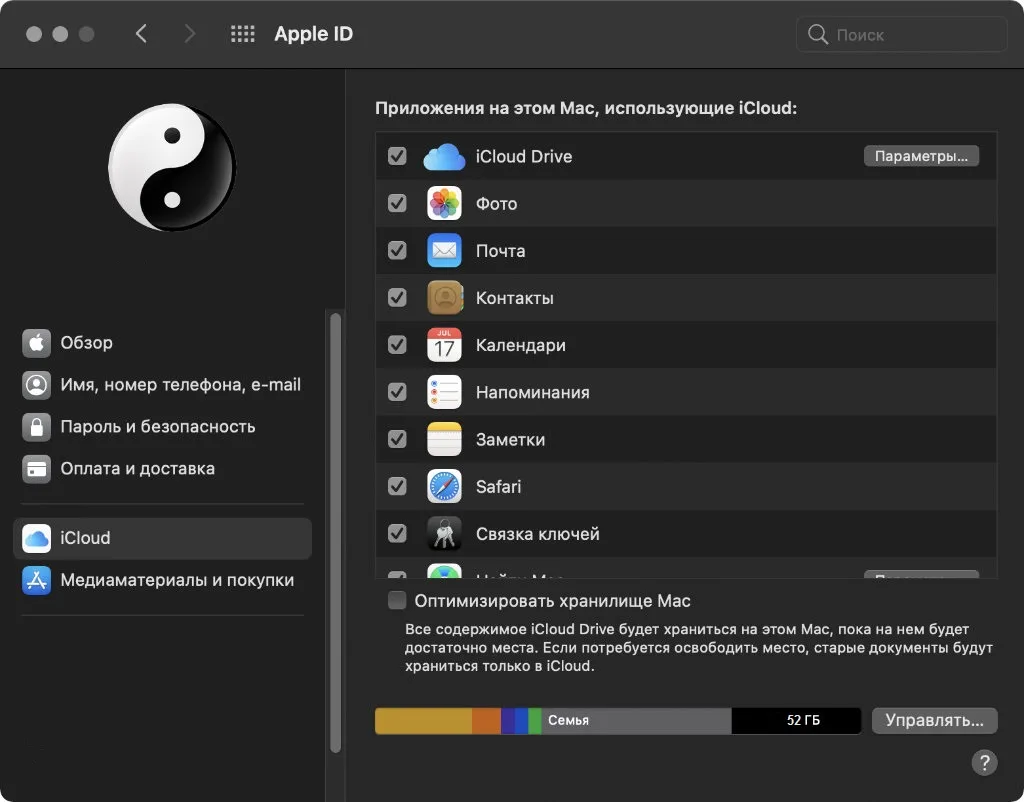Enable Оптимизировать хранилище Mac checkbox
The width and height of the screenshot is (1024, 802).
tap(397, 600)
